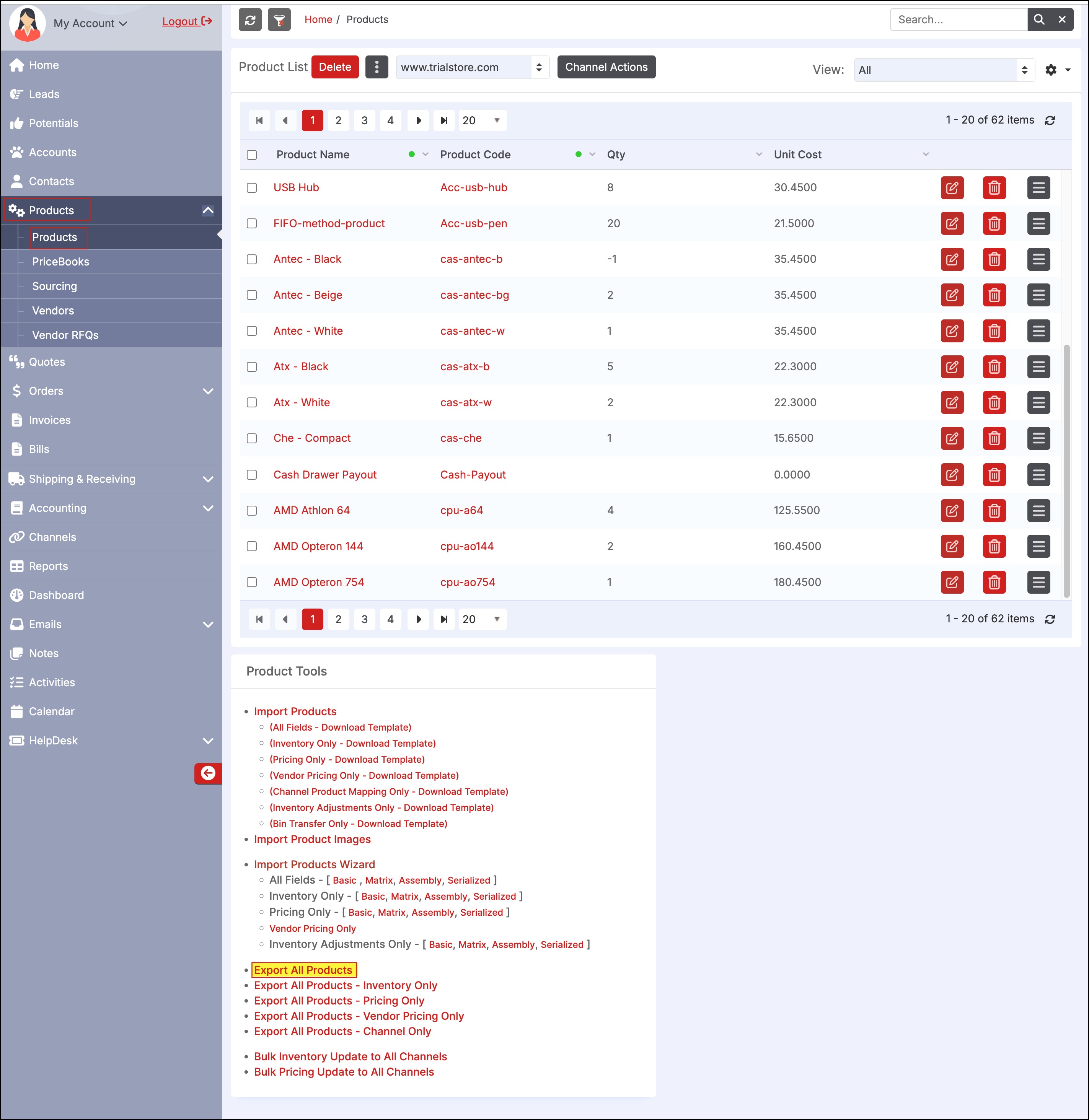Open the gear settings menu next to View

(x=1058, y=70)
